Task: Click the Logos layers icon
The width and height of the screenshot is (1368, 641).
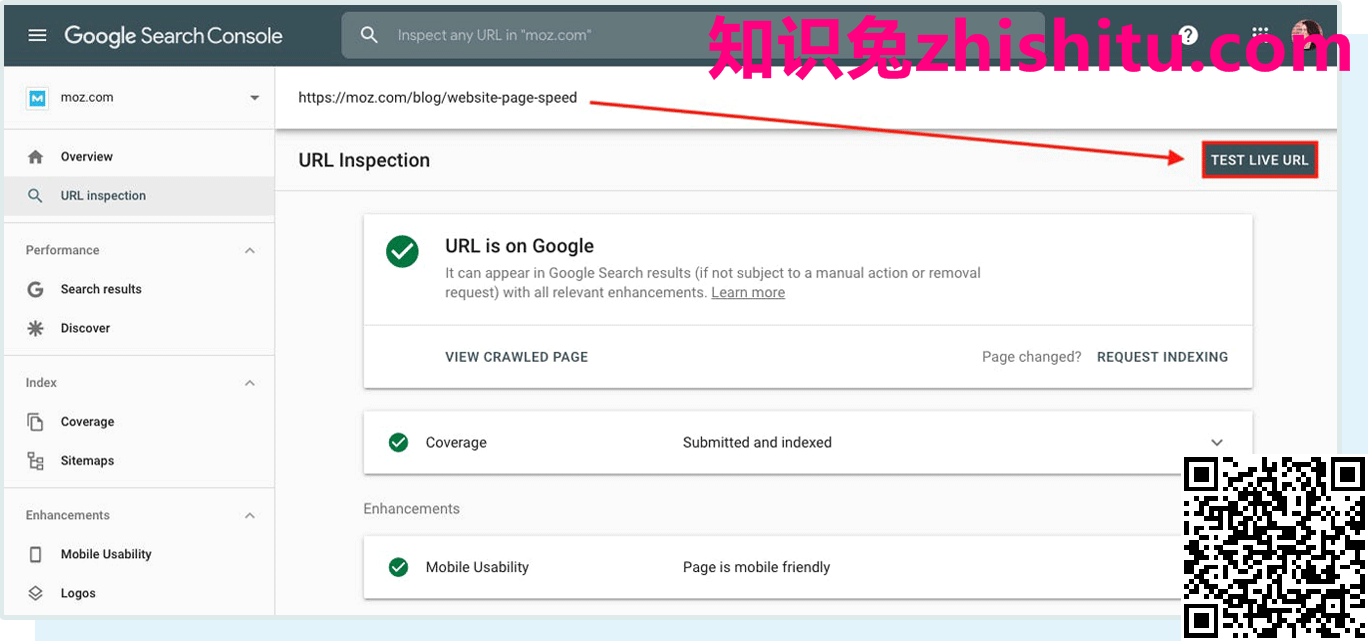Action: [x=36, y=593]
